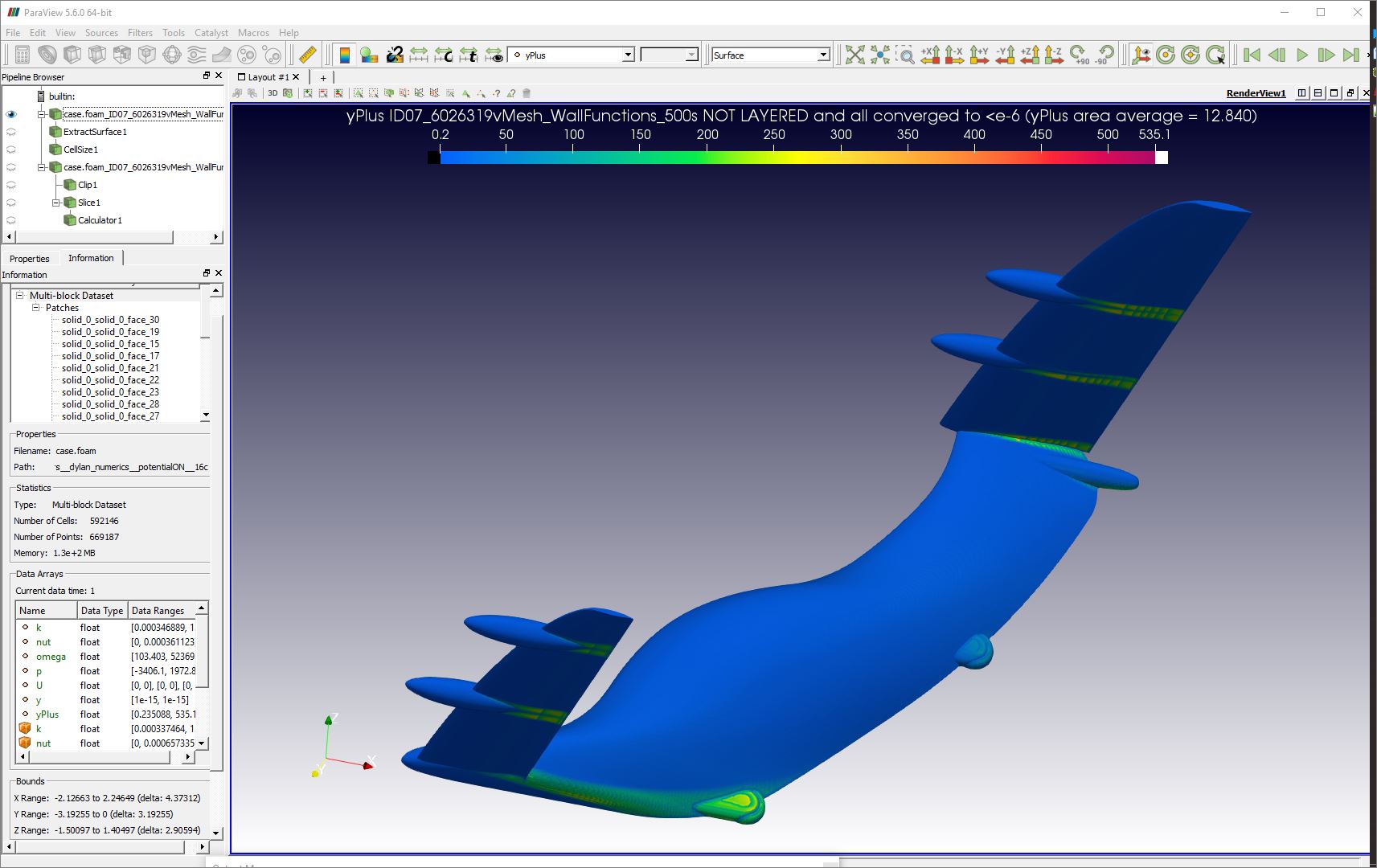The image size is (1377, 868).
Task: Add a new layout tab with plus
Action: (x=323, y=78)
